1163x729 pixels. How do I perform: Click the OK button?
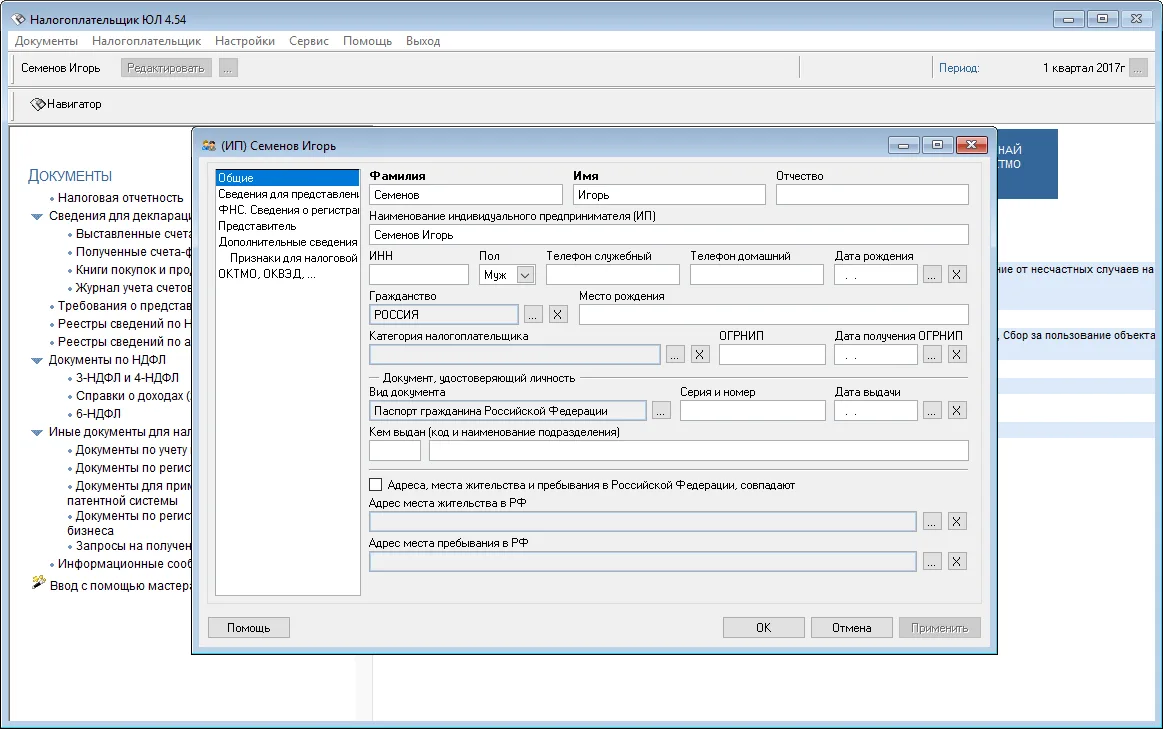[763, 627]
